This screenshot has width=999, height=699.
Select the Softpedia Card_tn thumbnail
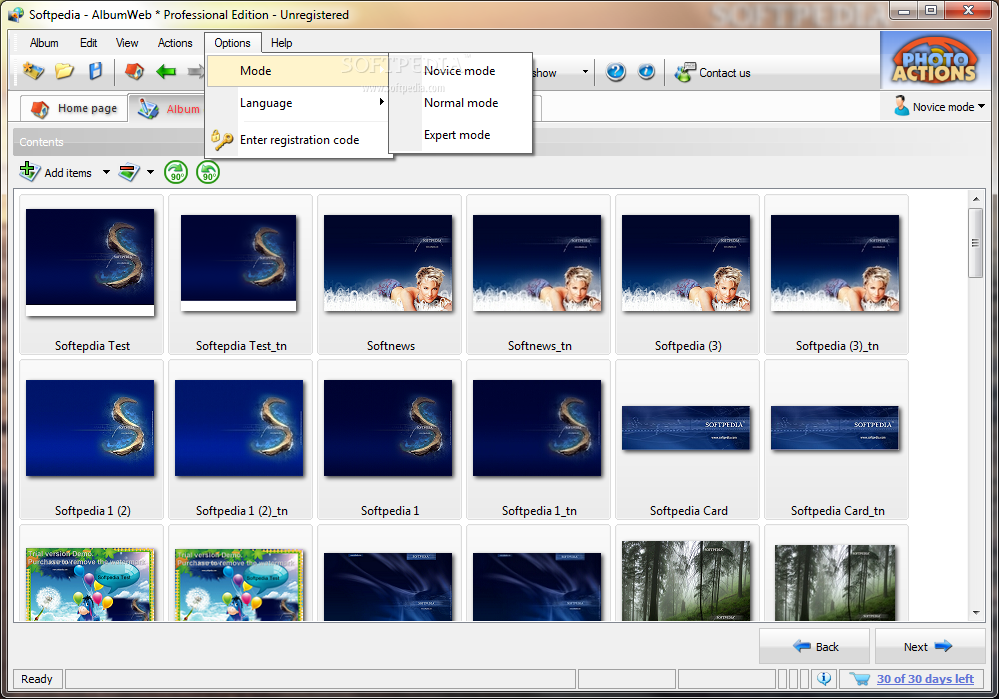[837, 440]
